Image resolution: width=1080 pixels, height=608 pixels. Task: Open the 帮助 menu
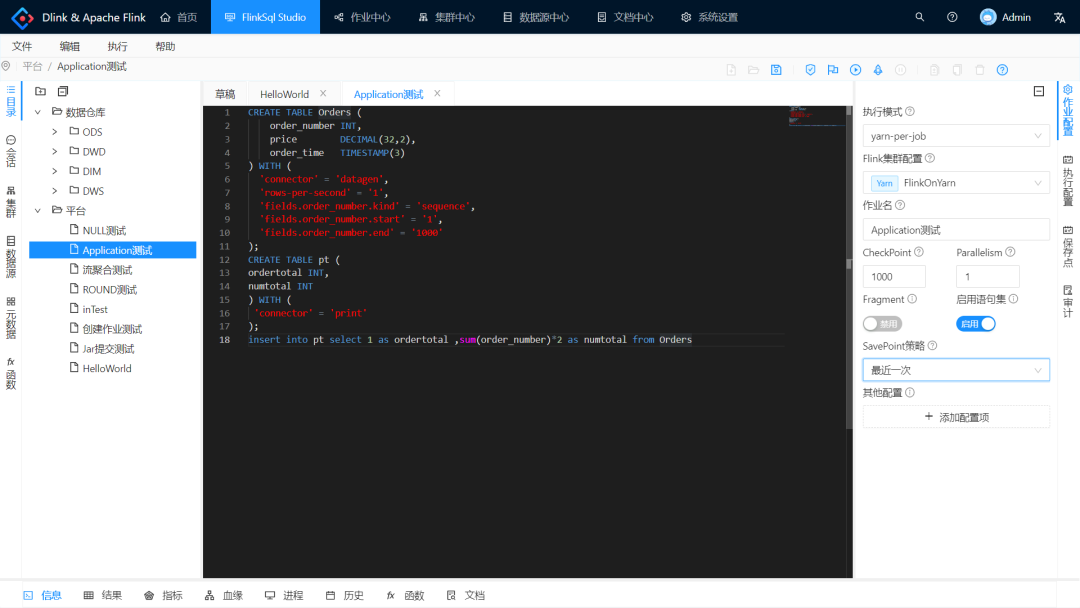pyautogui.click(x=165, y=46)
